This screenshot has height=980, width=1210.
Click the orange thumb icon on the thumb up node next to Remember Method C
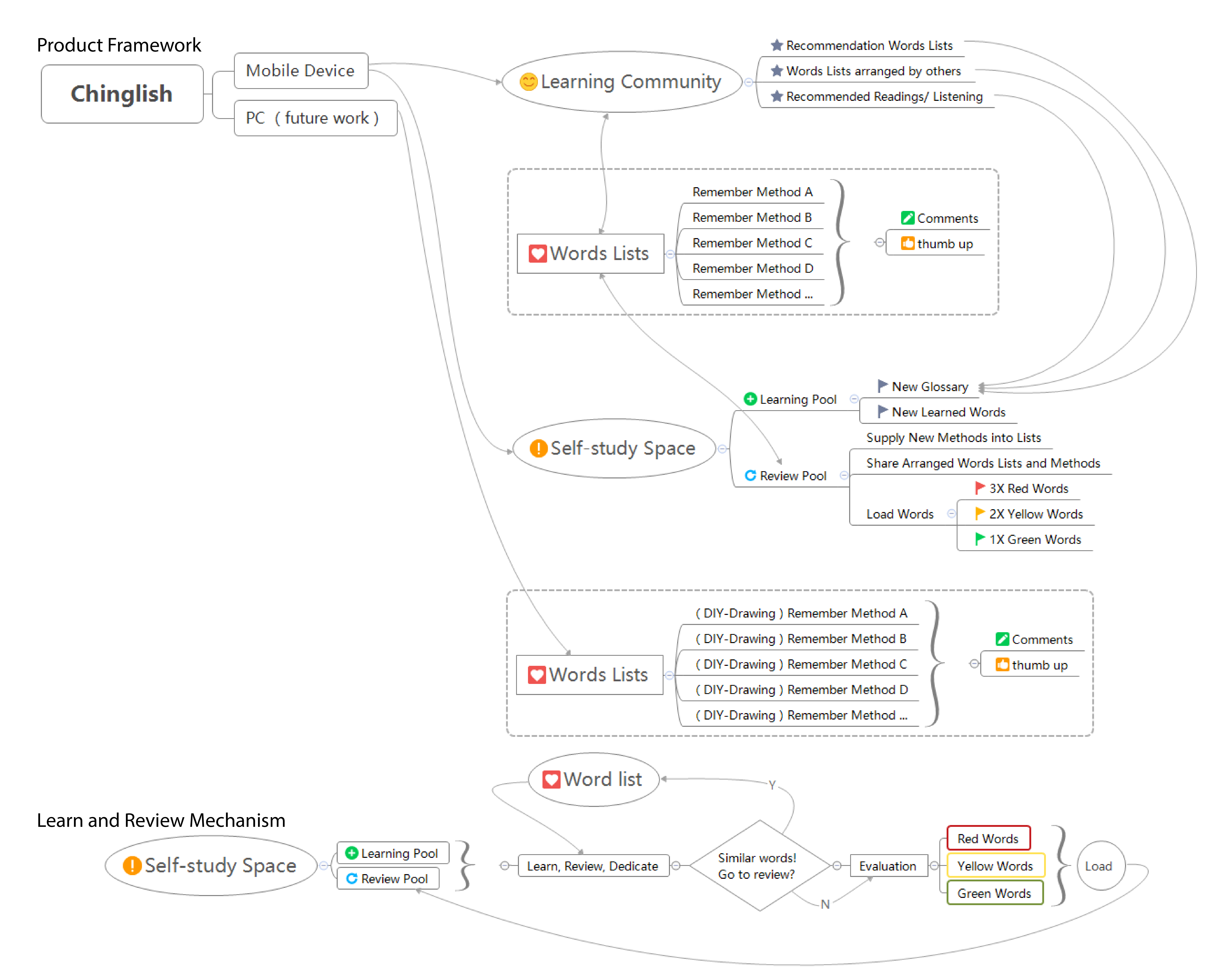908,243
